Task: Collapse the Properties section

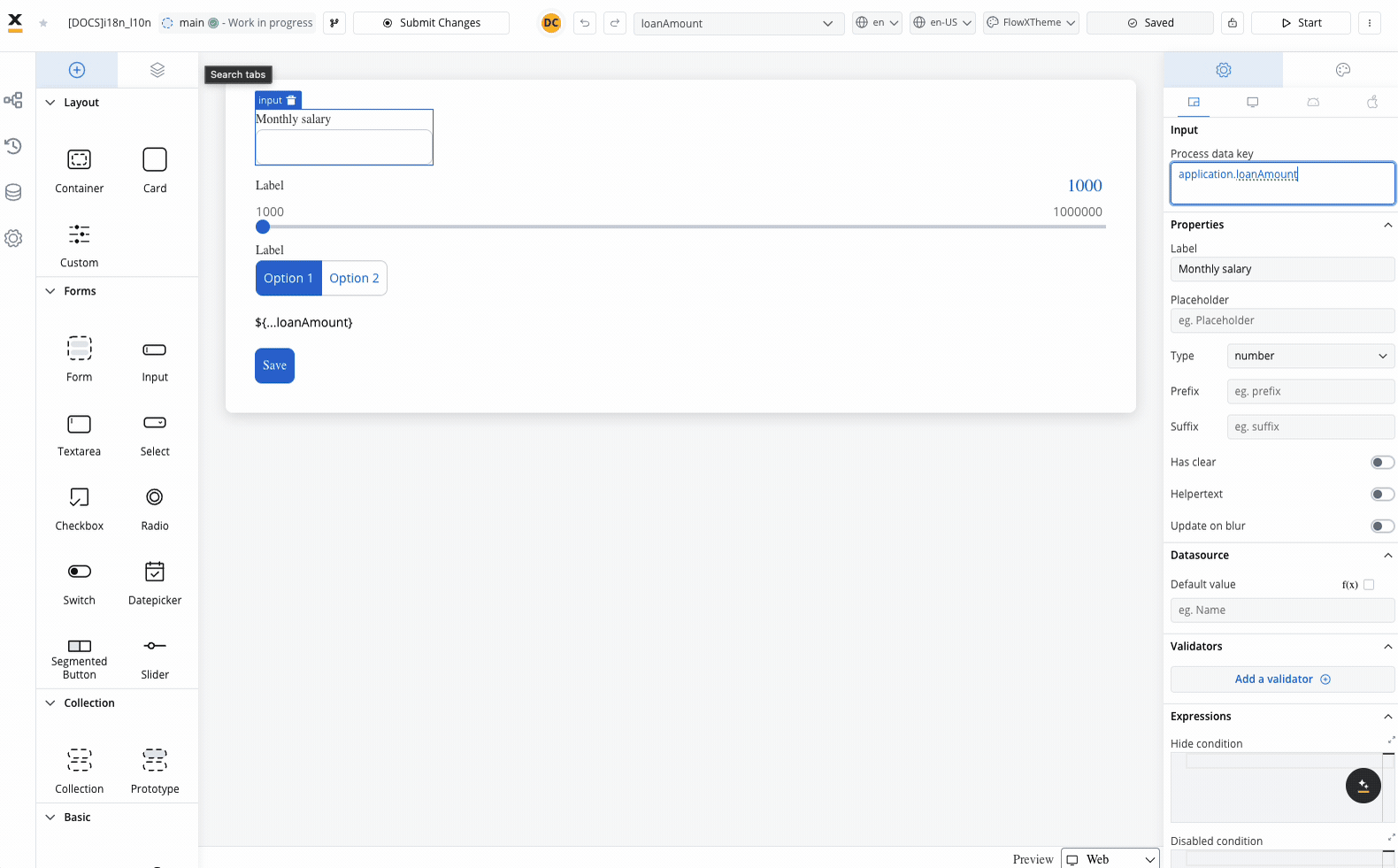Action: click(x=1388, y=225)
